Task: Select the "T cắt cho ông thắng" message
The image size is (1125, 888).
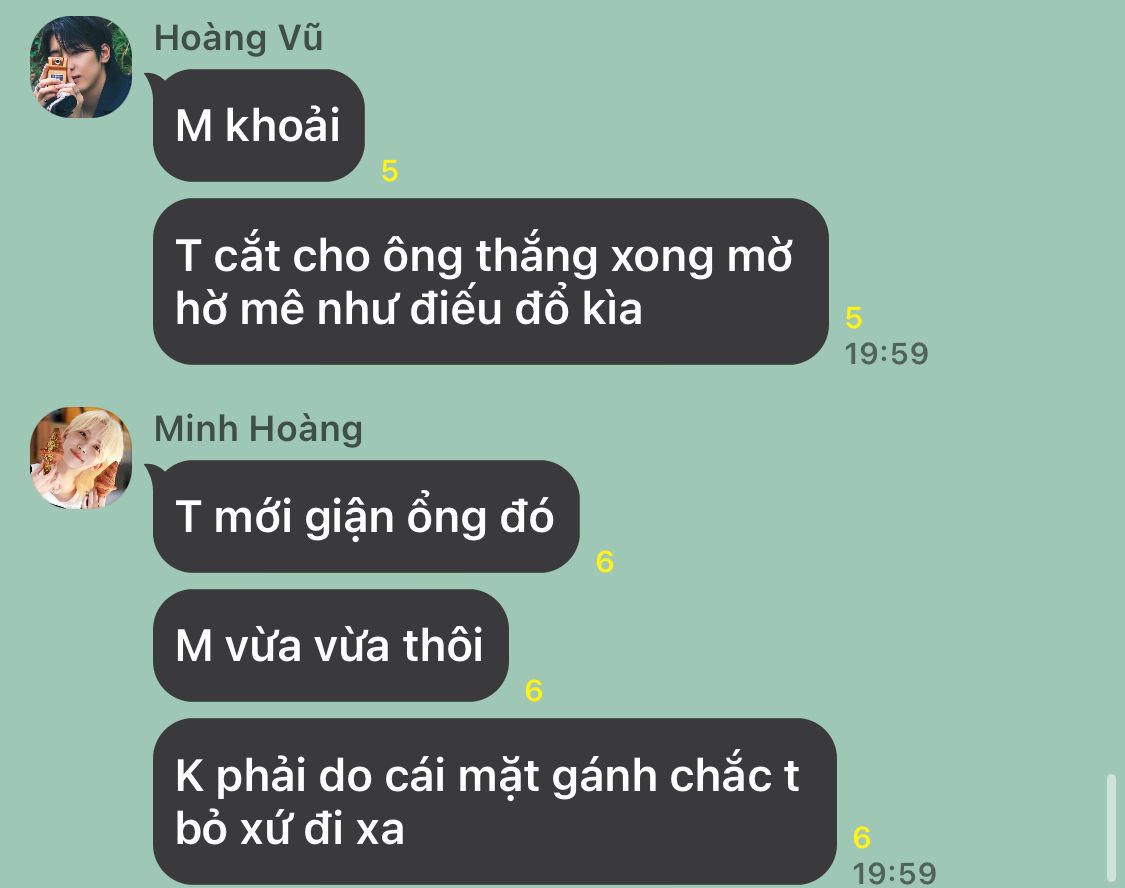Action: click(491, 281)
